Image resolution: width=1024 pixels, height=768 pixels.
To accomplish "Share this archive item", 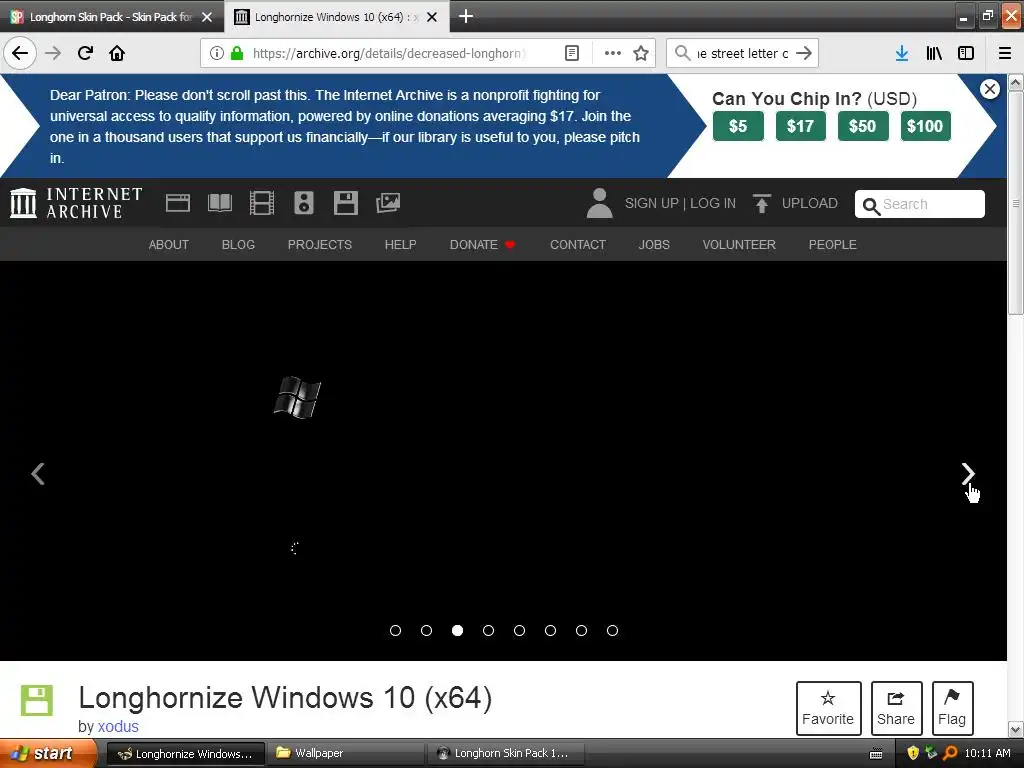I will point(896,708).
